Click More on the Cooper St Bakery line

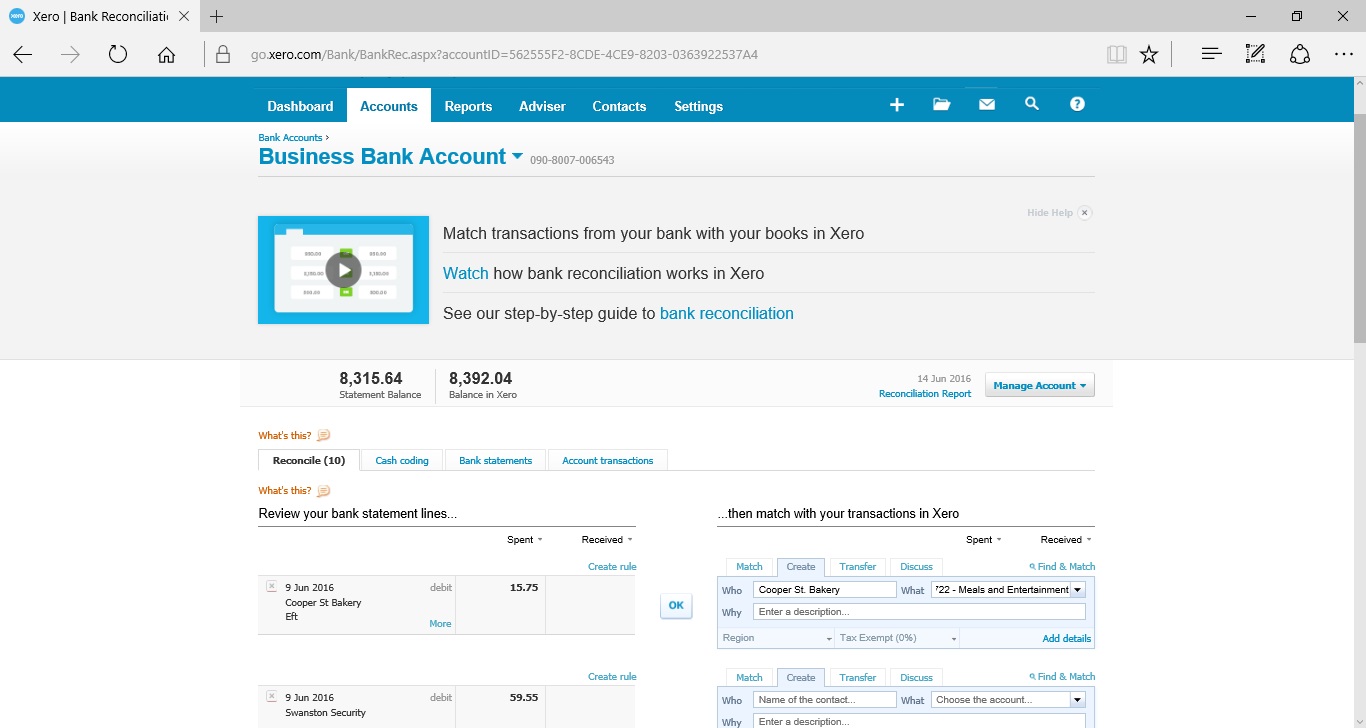[x=440, y=623]
